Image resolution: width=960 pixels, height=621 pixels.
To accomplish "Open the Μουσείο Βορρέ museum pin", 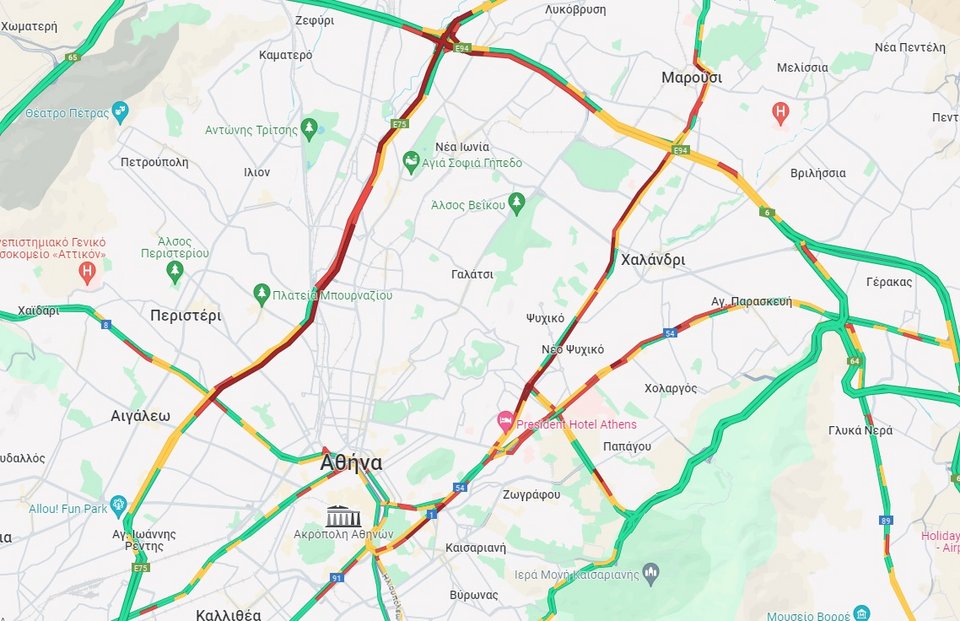I will pos(861,614).
